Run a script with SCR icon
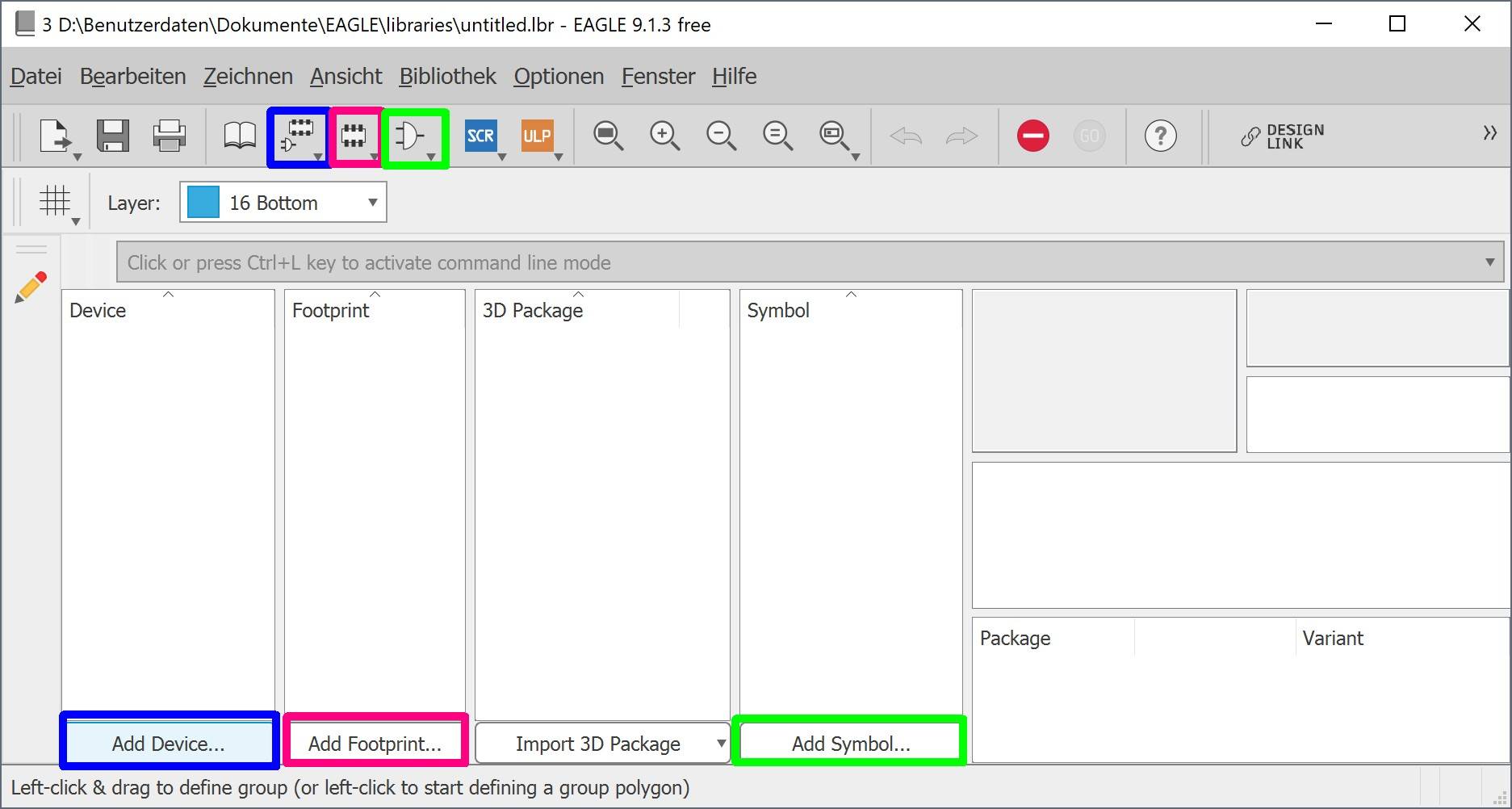1512x809 pixels. tap(480, 136)
